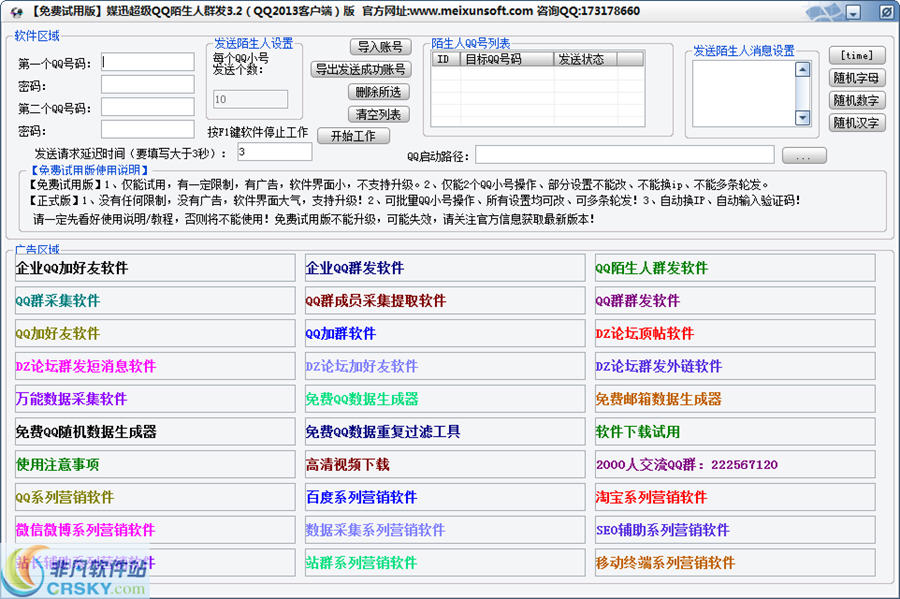The image size is (900, 599).
Task: Open the DZ论坛顶帖软件 ad link
Action: pyautogui.click(x=735, y=333)
